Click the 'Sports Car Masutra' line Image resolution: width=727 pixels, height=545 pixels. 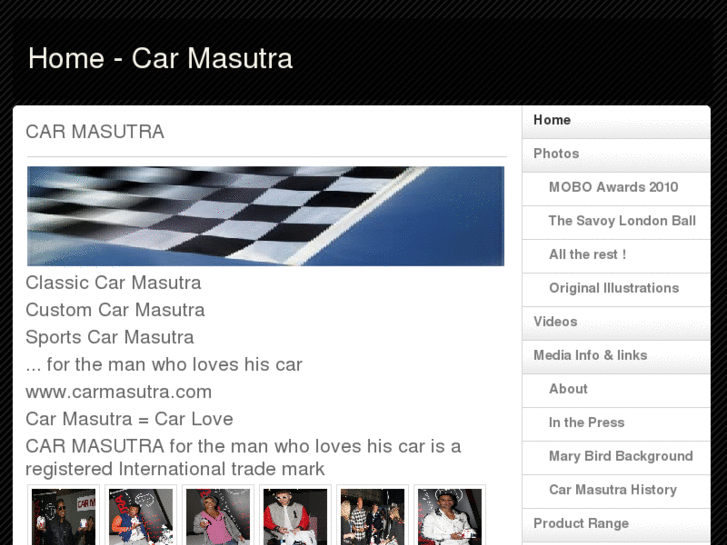tap(110, 337)
